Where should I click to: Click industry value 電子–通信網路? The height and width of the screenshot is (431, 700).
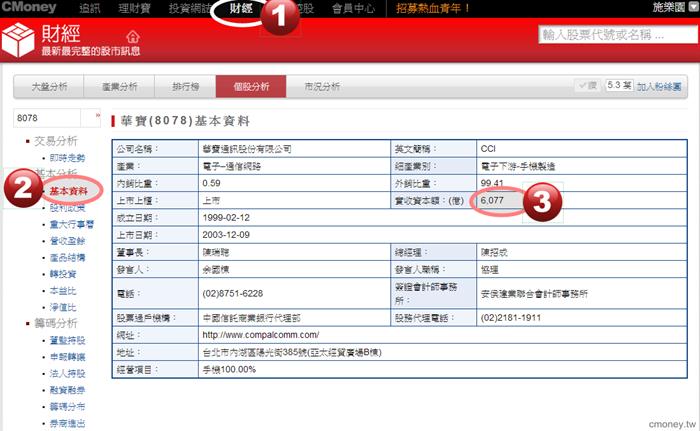[x=231, y=166]
